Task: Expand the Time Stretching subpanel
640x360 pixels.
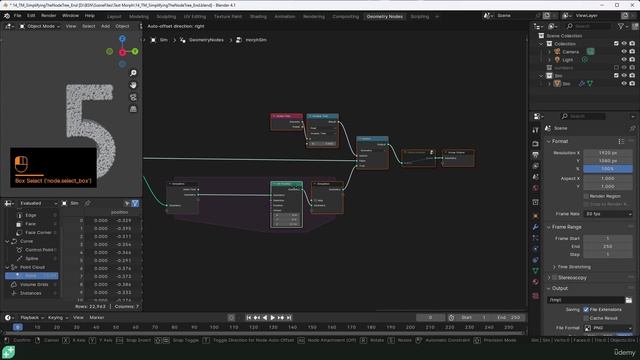Action: pos(554,267)
